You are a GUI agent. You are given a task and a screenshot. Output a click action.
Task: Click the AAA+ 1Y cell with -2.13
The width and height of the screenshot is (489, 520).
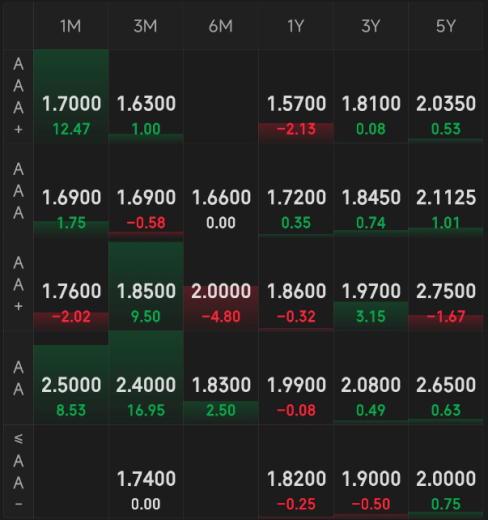click(296, 96)
